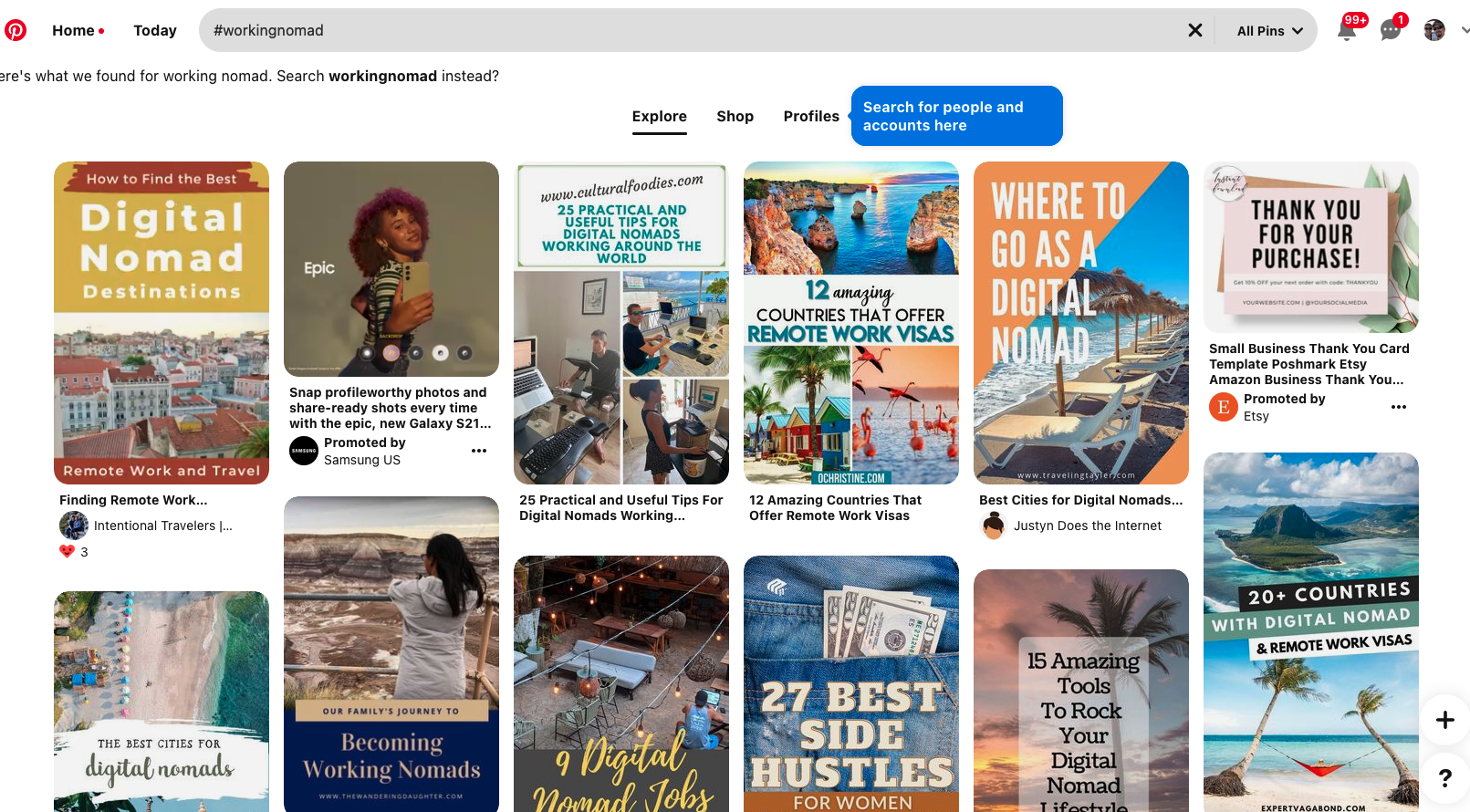This screenshot has height=812, width=1470.
Task: Select the Explore tab
Action: point(660,116)
